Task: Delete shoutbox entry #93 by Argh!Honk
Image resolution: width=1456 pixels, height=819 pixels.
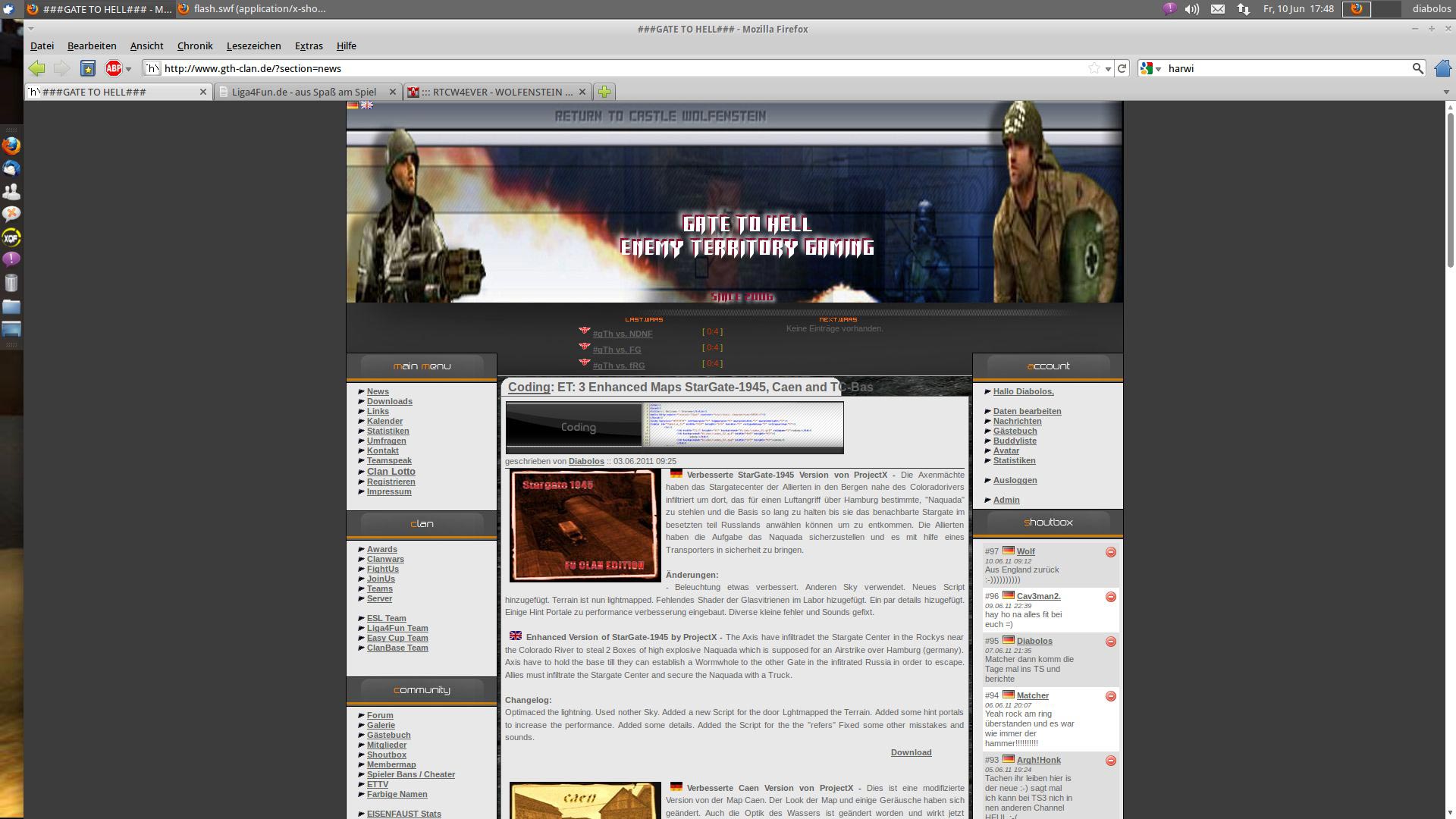Action: point(1111,761)
